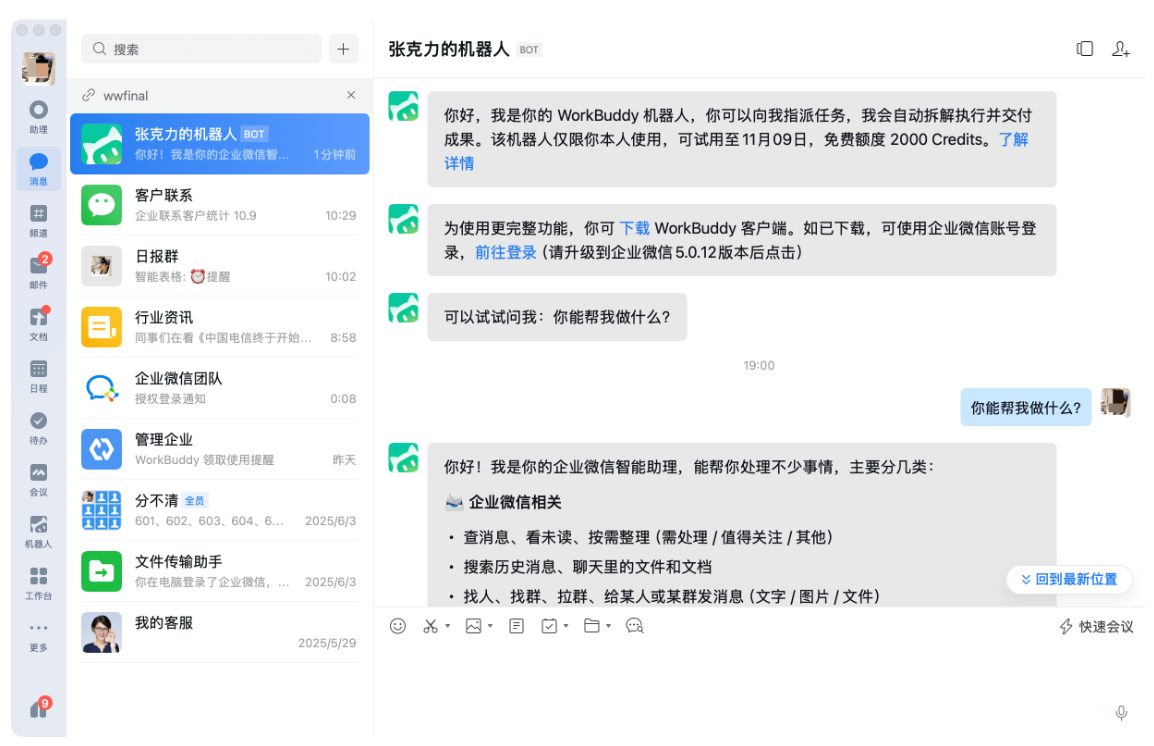Screen dimensions: 1154x746
Task: Open the 日报群 chat
Action: 219,266
